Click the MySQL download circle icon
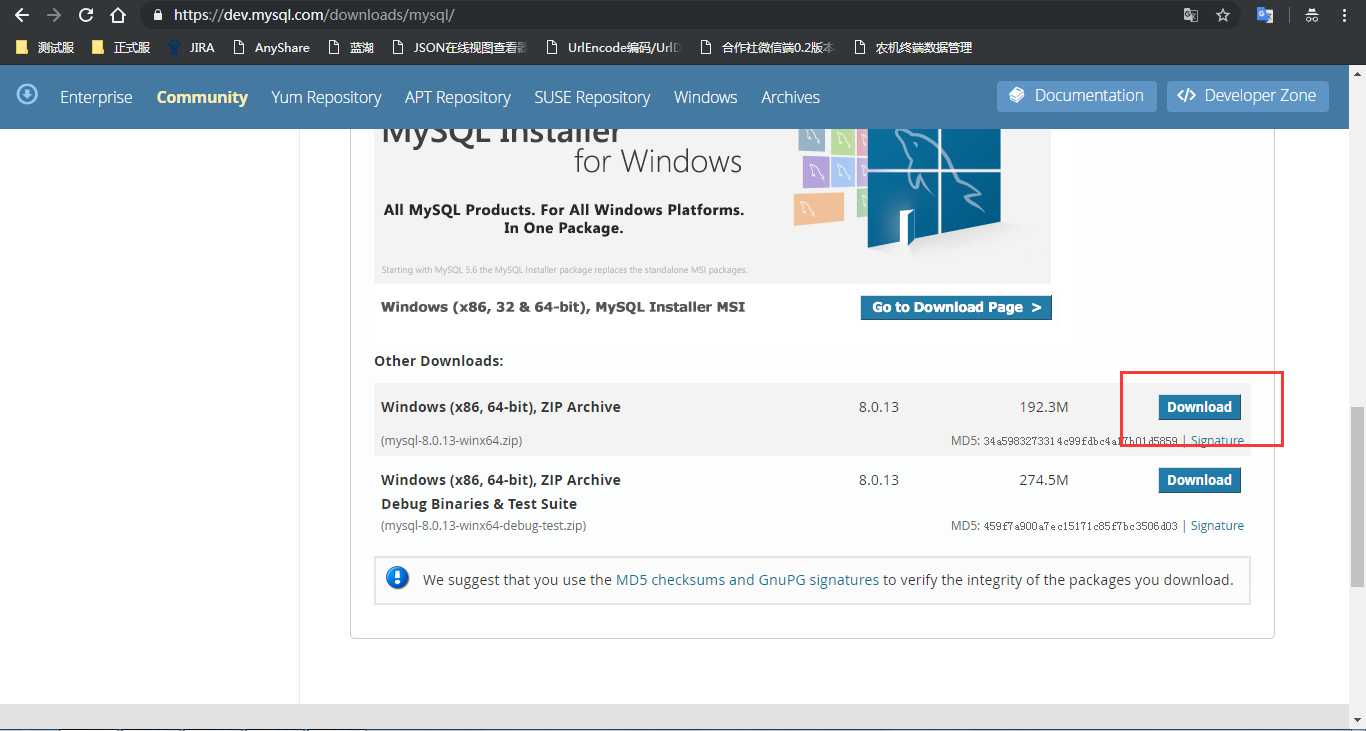The width and height of the screenshot is (1366, 731). 27,95
